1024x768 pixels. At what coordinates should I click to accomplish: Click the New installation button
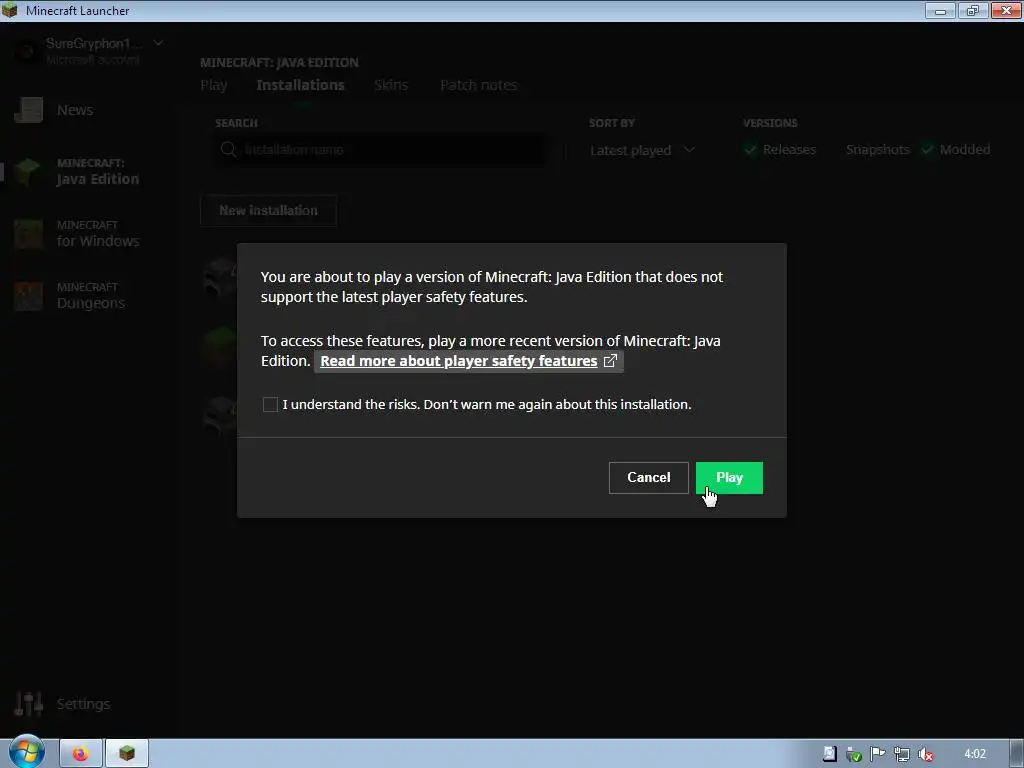point(268,210)
